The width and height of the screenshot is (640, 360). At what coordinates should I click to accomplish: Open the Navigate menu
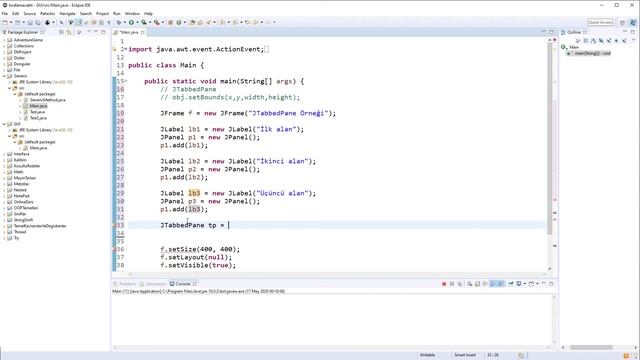pyautogui.click(x=67, y=13)
